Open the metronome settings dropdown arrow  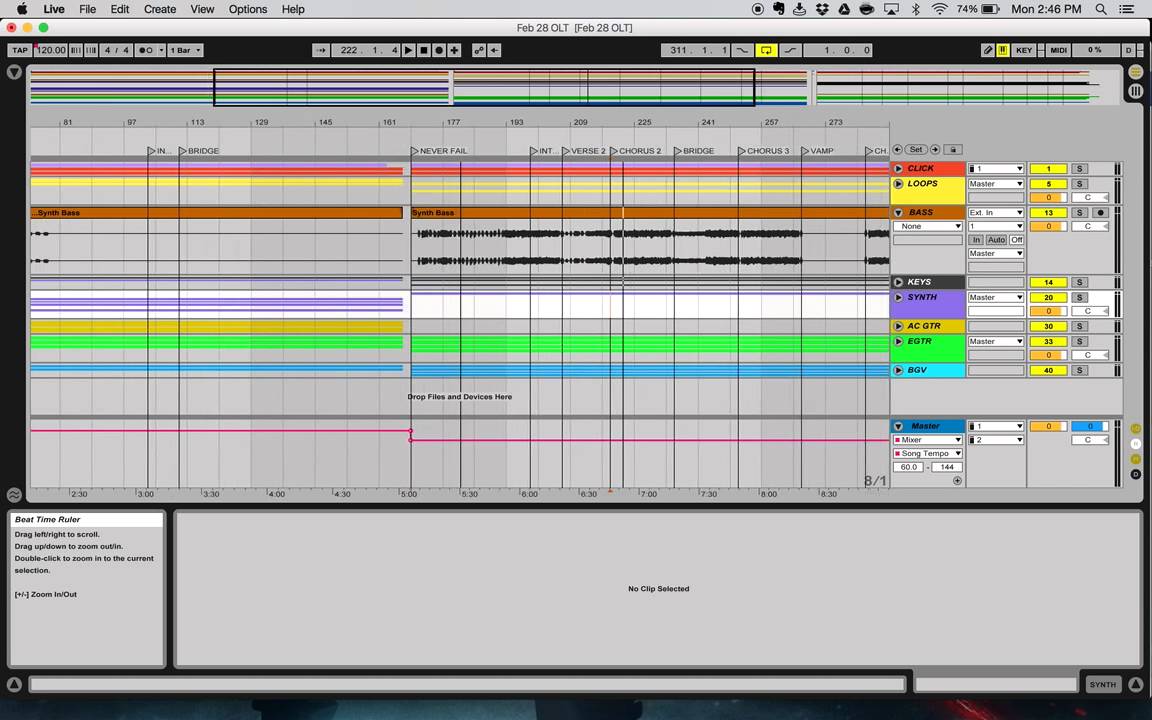click(162, 50)
